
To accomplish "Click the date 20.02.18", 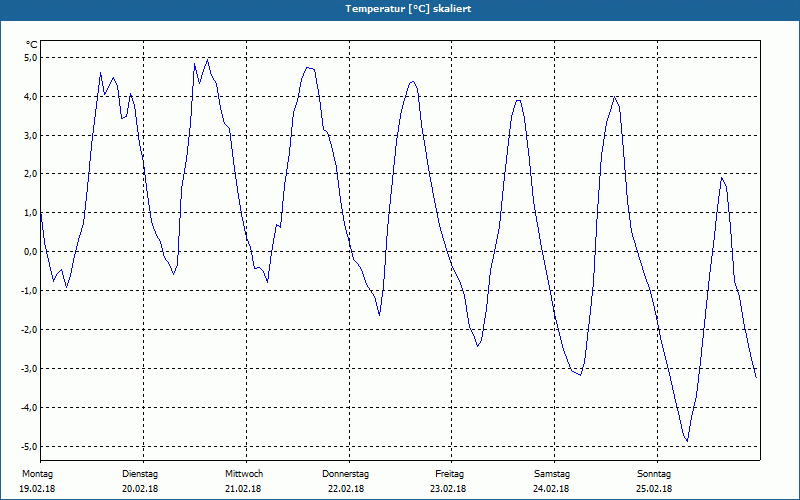I will [x=140, y=489].
